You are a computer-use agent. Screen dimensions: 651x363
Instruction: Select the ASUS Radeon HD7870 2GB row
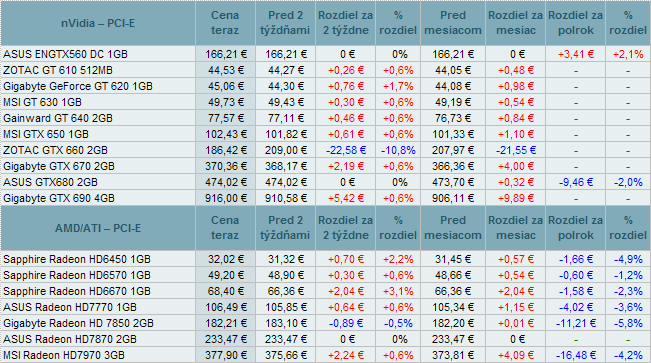(x=326, y=339)
